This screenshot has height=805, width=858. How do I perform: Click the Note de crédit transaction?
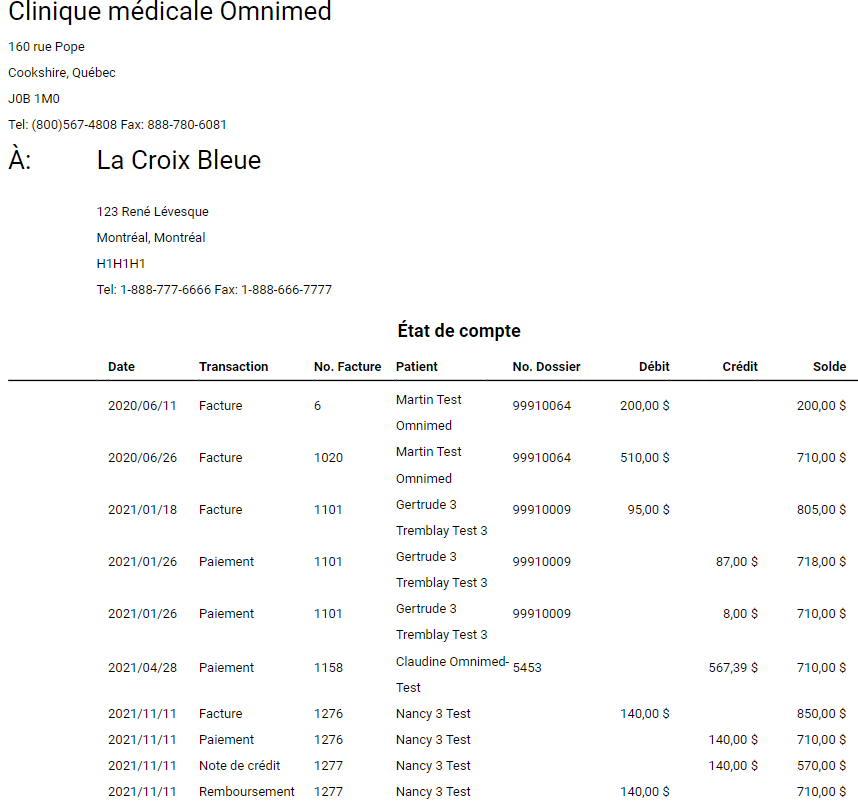(239, 766)
